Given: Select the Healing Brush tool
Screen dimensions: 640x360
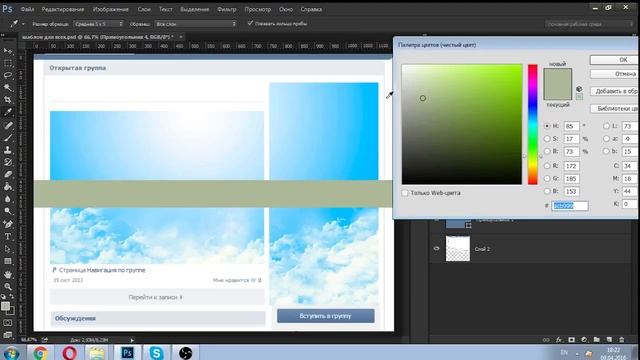Looking at the screenshot, I should pos(8,125).
